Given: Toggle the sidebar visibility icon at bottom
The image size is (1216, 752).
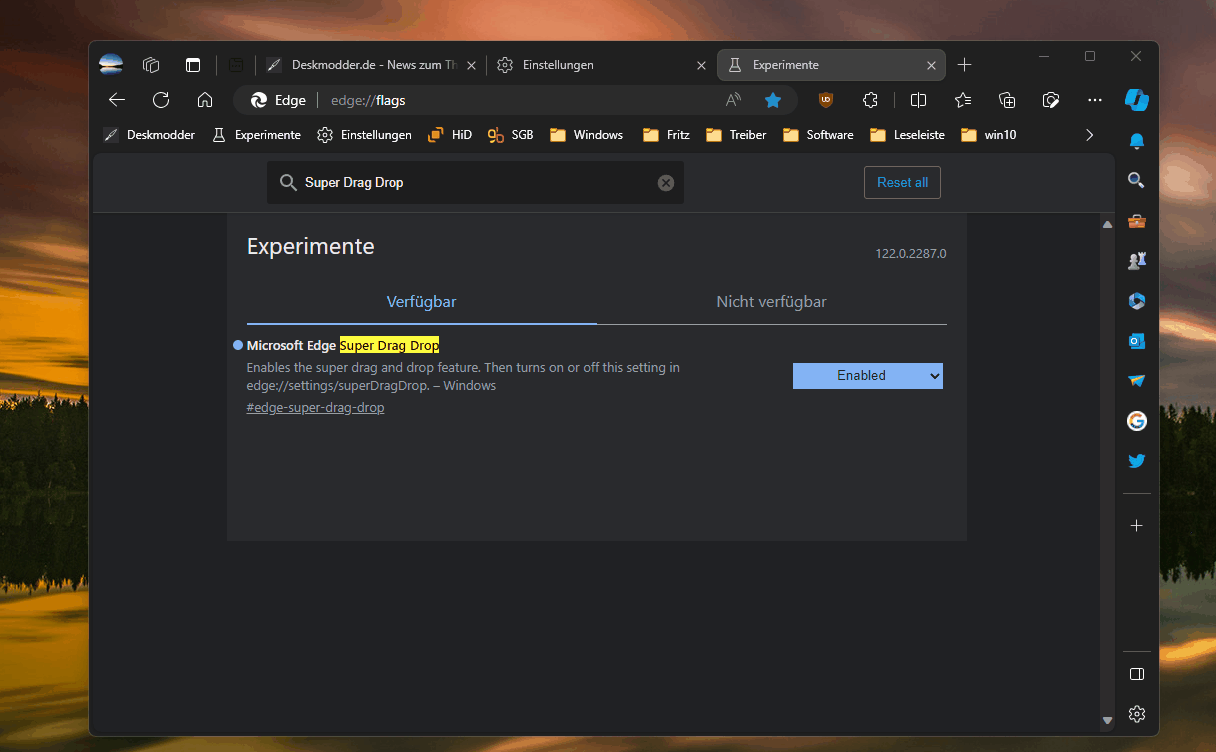Looking at the screenshot, I should tap(1137, 674).
